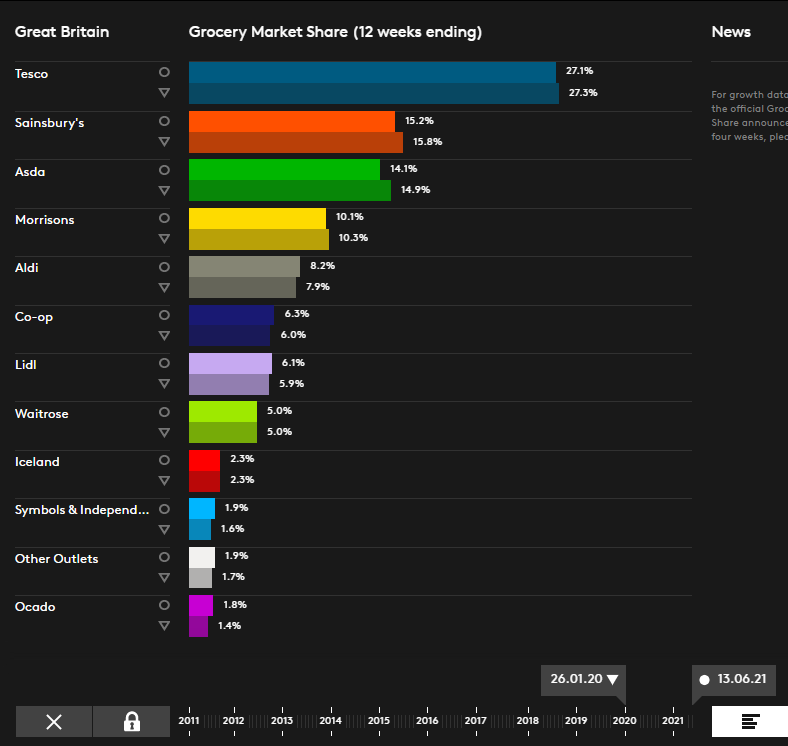Viewport: 788px width, 746px height.
Task: Click the Iceland 2.3% bright red bar
Action: click(x=205, y=461)
